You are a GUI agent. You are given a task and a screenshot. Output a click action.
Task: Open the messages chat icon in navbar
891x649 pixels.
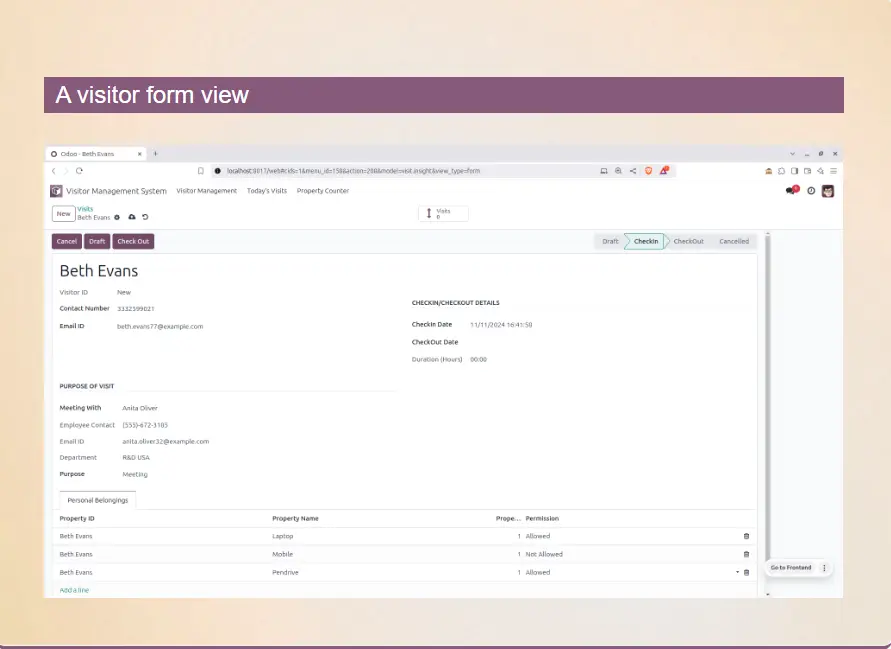[x=792, y=191]
